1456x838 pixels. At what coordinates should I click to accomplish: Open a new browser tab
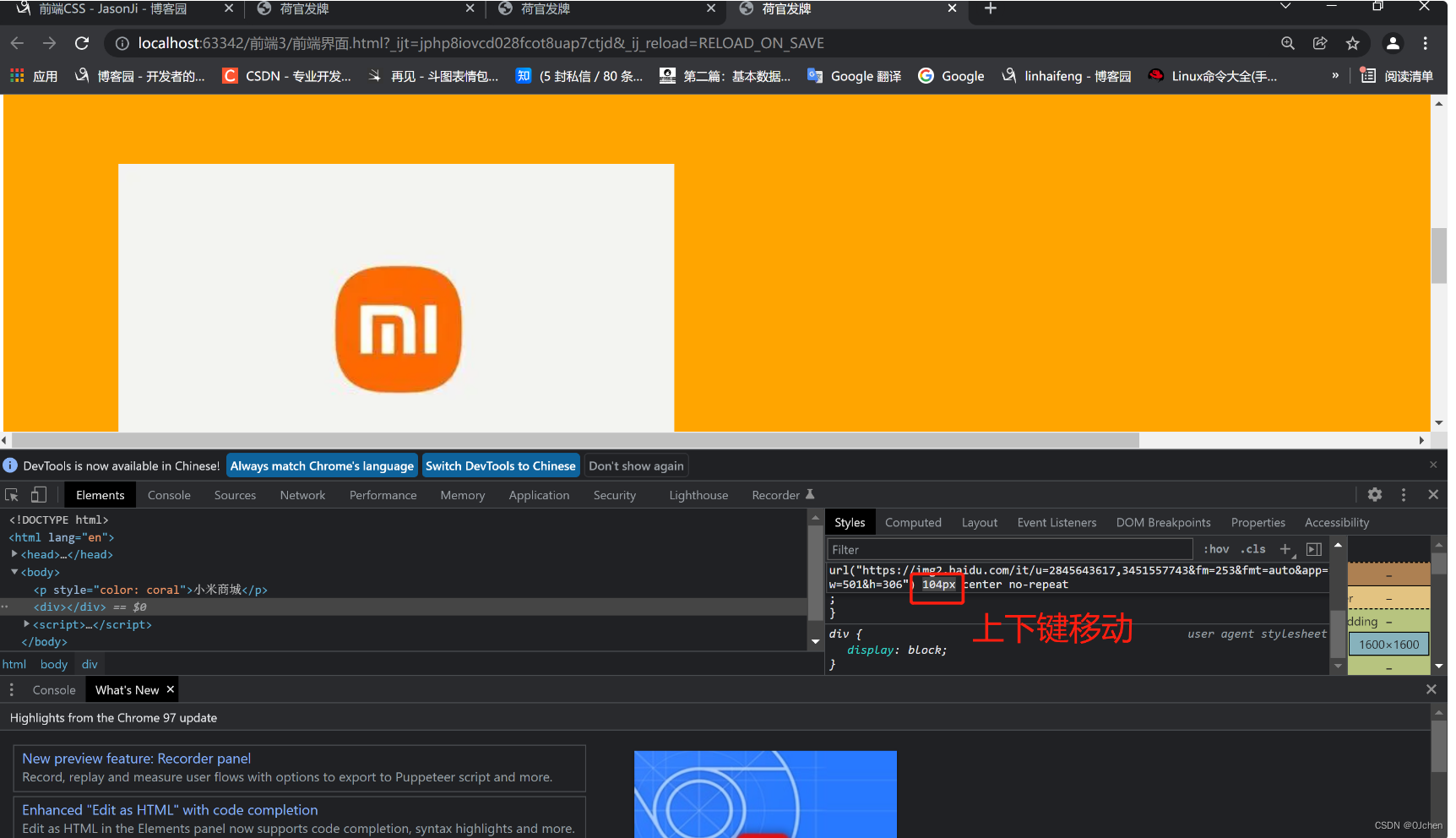pos(991,8)
